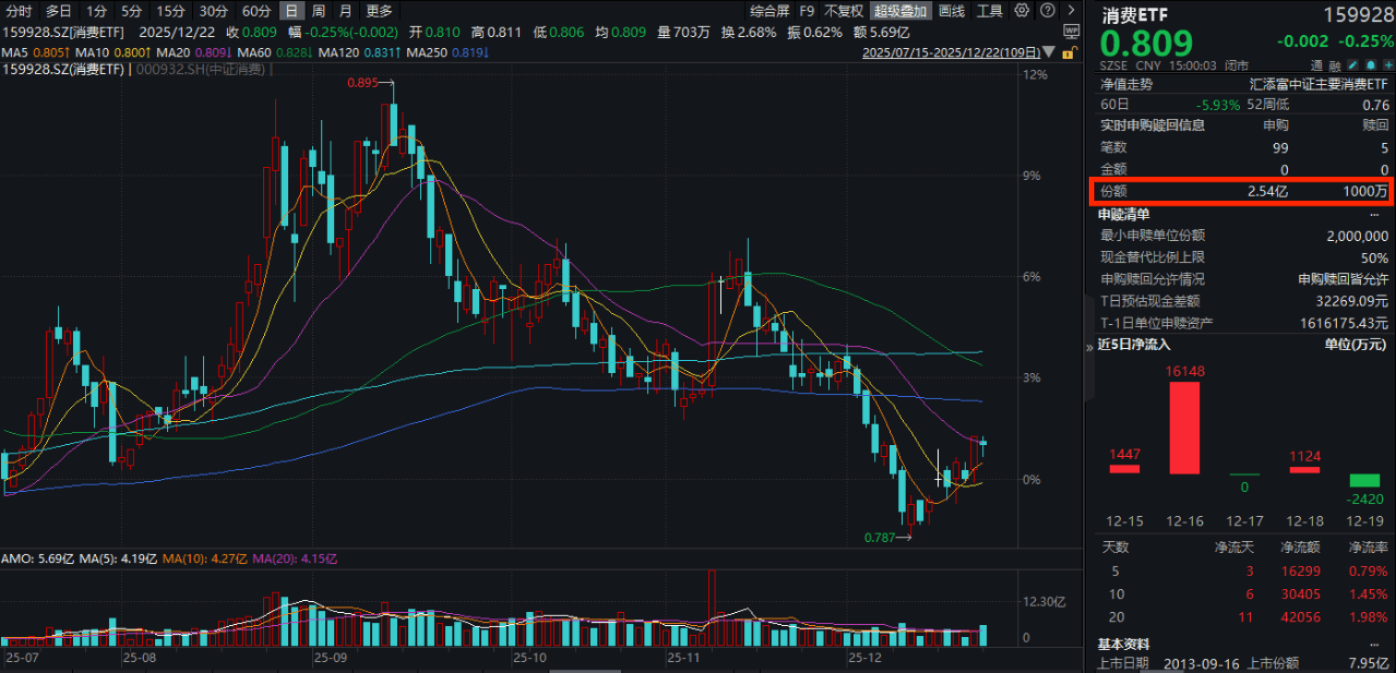Click the plus icon to add to watchlist
The width and height of the screenshot is (1396, 673).
(1387, 65)
